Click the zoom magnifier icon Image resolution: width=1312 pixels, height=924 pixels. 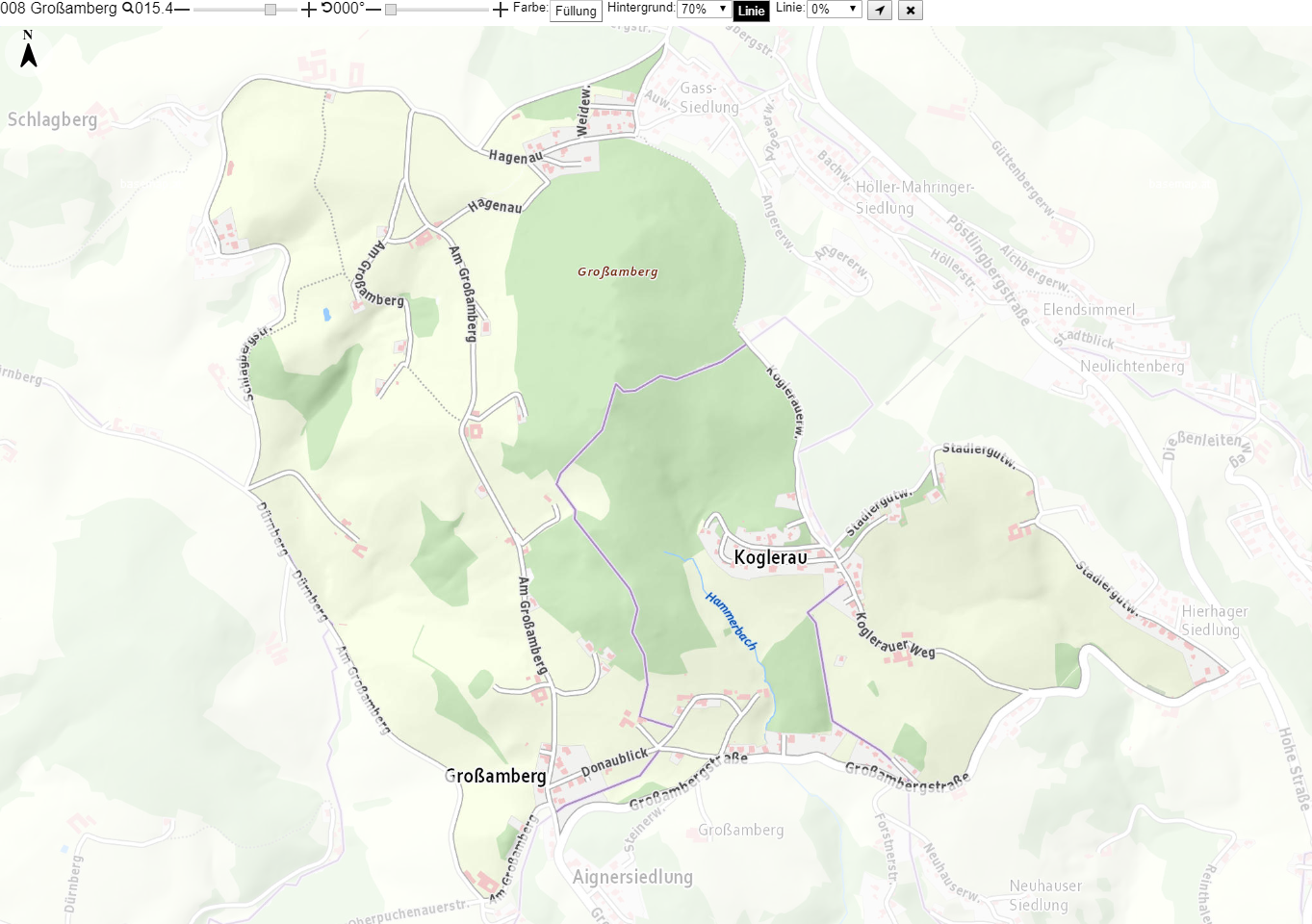pos(128,9)
